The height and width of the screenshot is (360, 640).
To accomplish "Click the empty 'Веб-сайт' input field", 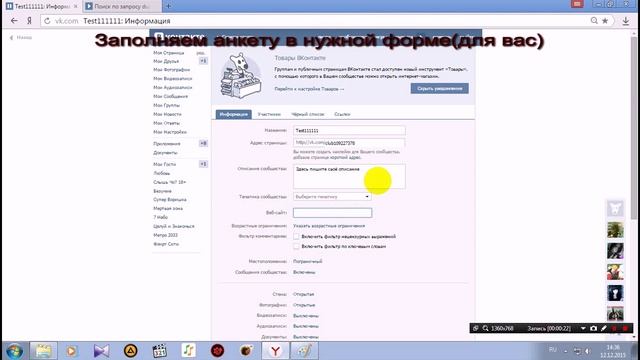I will (x=332, y=213).
